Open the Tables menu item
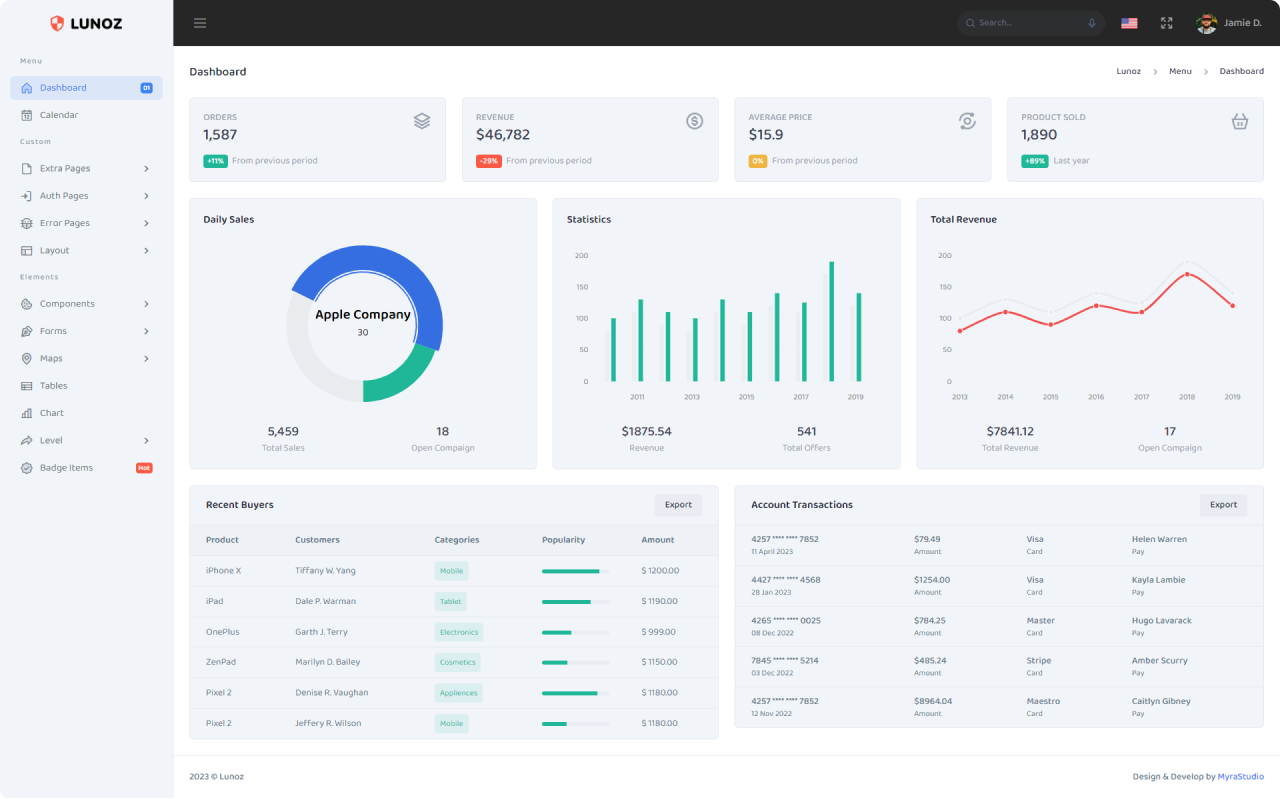Viewport: 1280px width, 799px height. (x=53, y=386)
